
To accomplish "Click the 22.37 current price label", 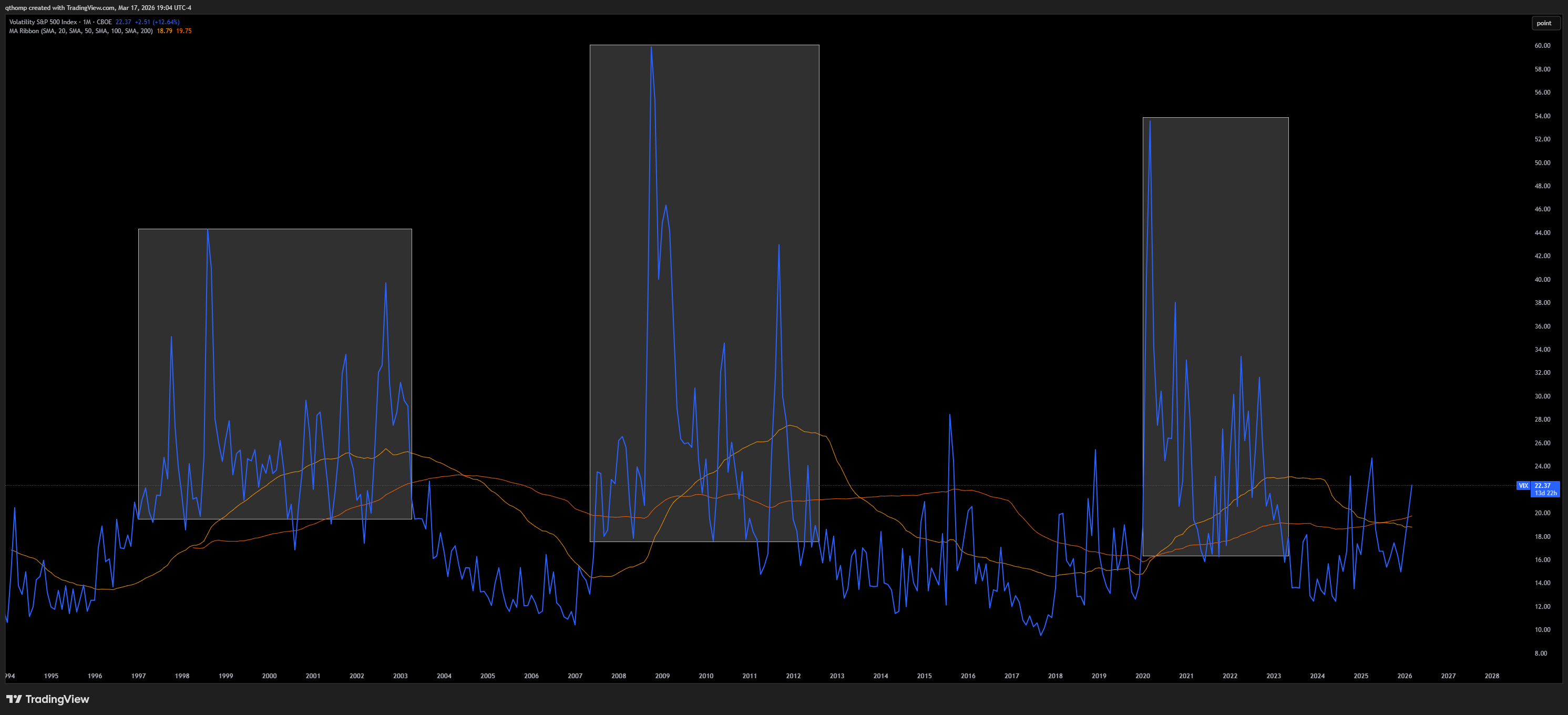I will click(1543, 485).
